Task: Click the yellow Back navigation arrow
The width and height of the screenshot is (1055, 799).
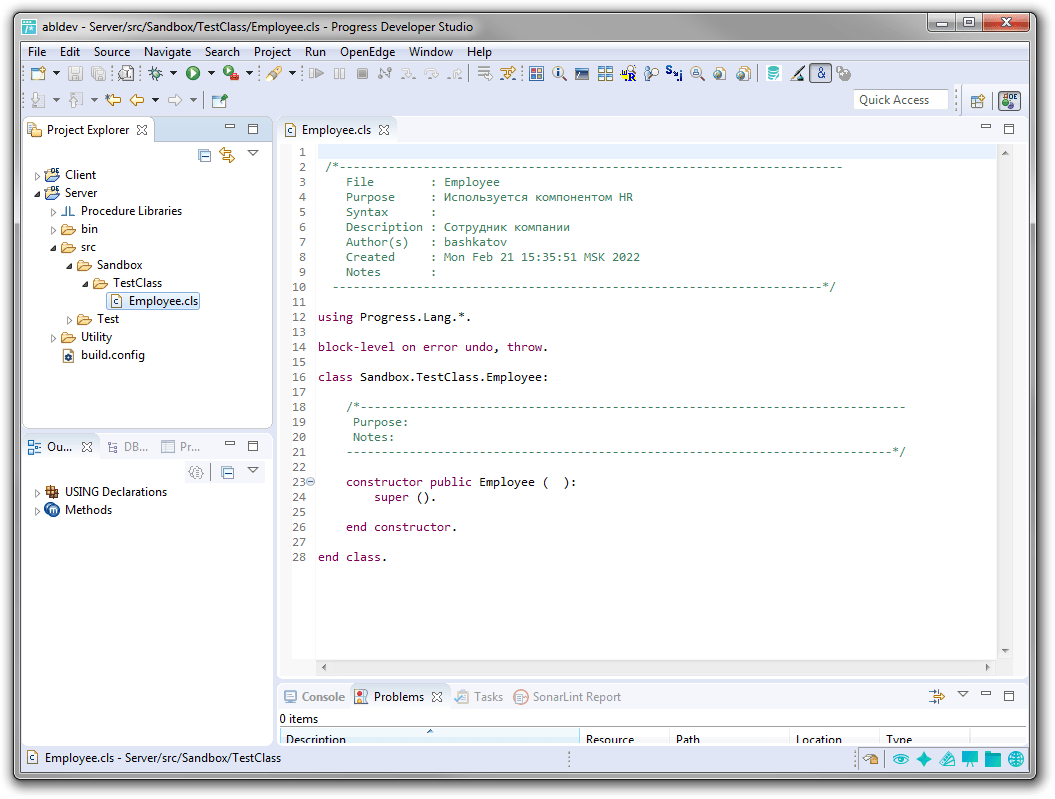Action: [x=137, y=100]
